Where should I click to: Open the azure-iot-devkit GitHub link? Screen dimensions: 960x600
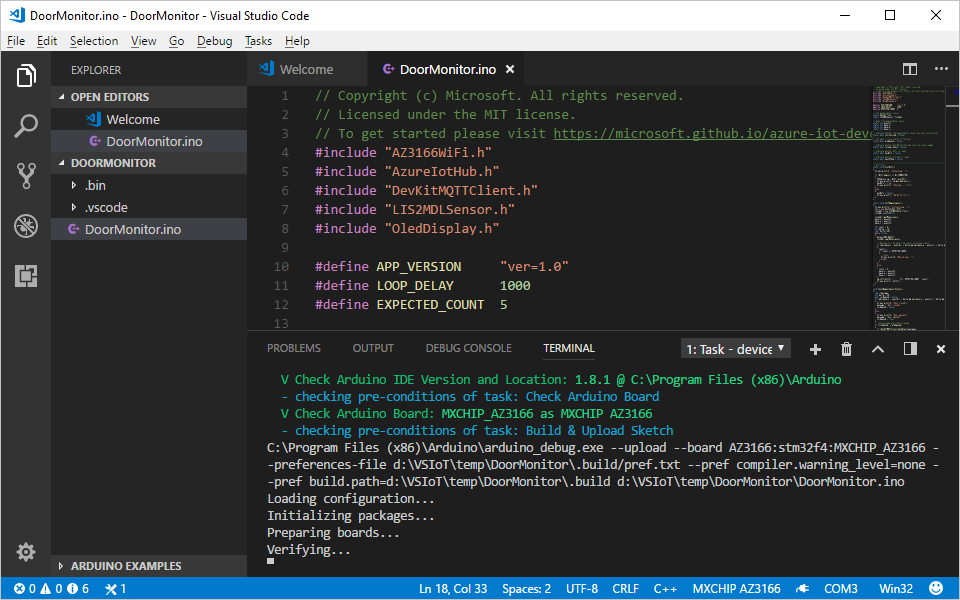pos(712,134)
